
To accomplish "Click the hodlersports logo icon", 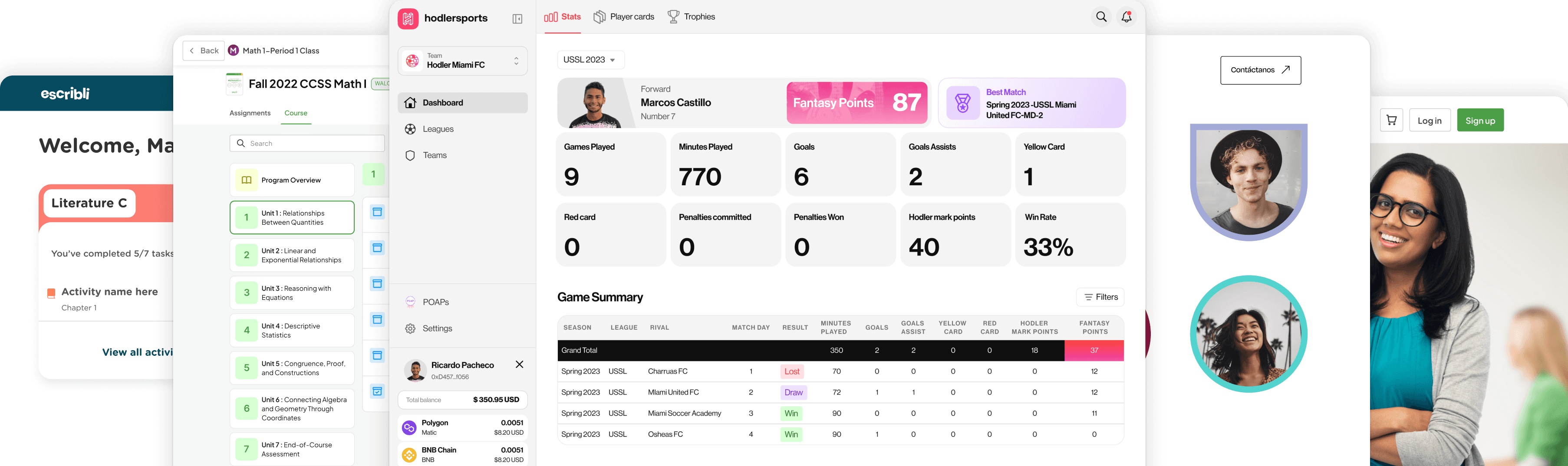I will (x=408, y=18).
